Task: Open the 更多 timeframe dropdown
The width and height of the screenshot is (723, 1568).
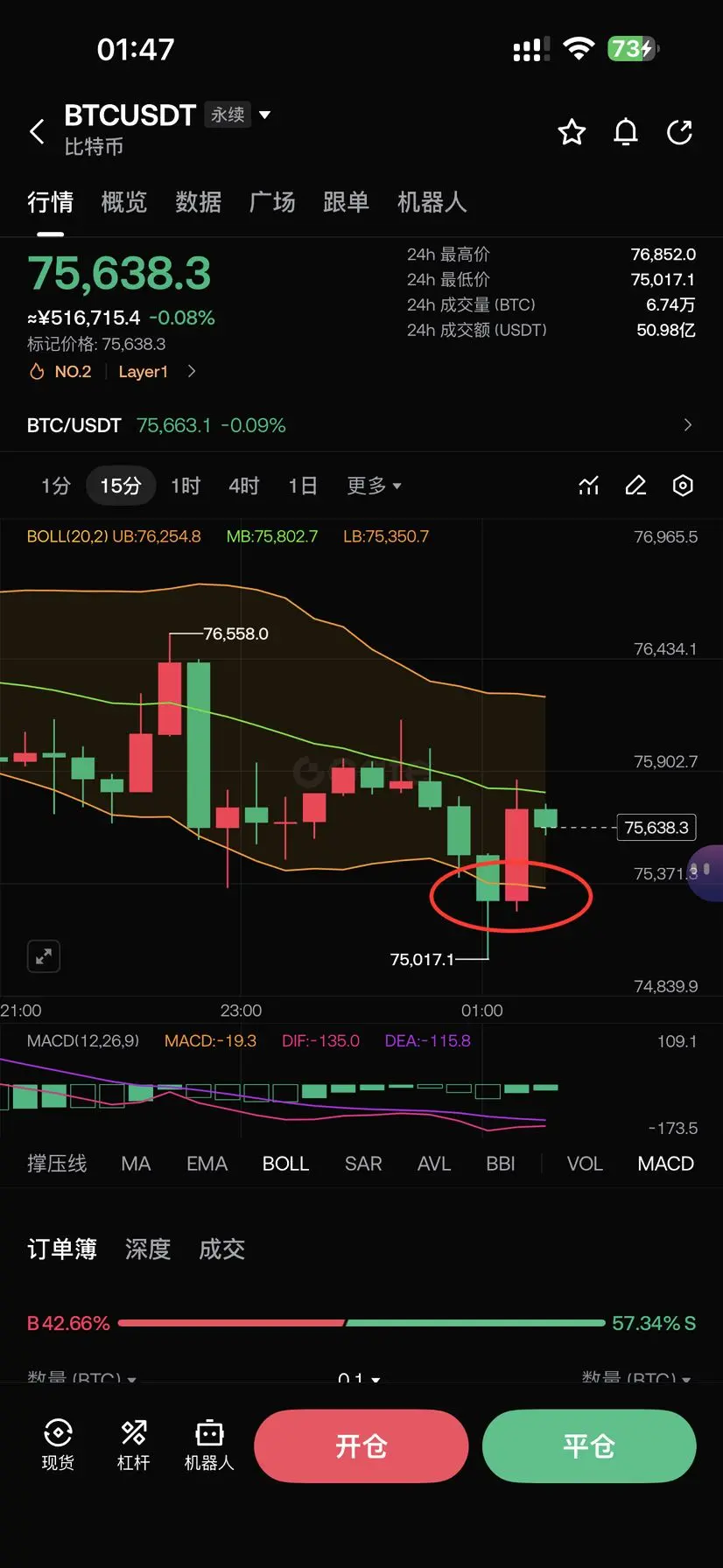Action: [374, 486]
